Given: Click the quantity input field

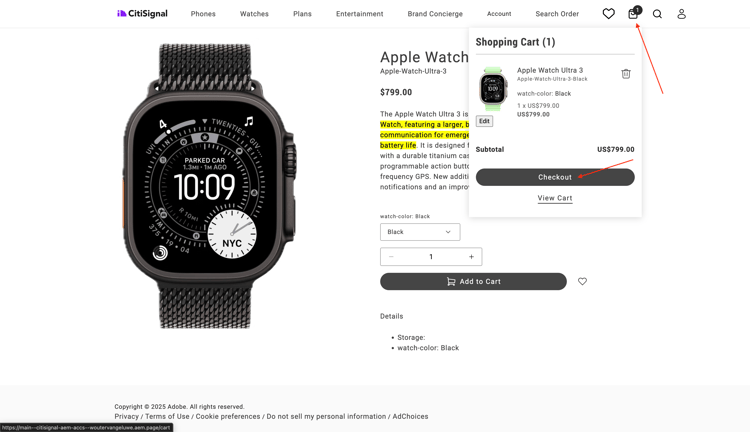Looking at the screenshot, I should [x=431, y=256].
